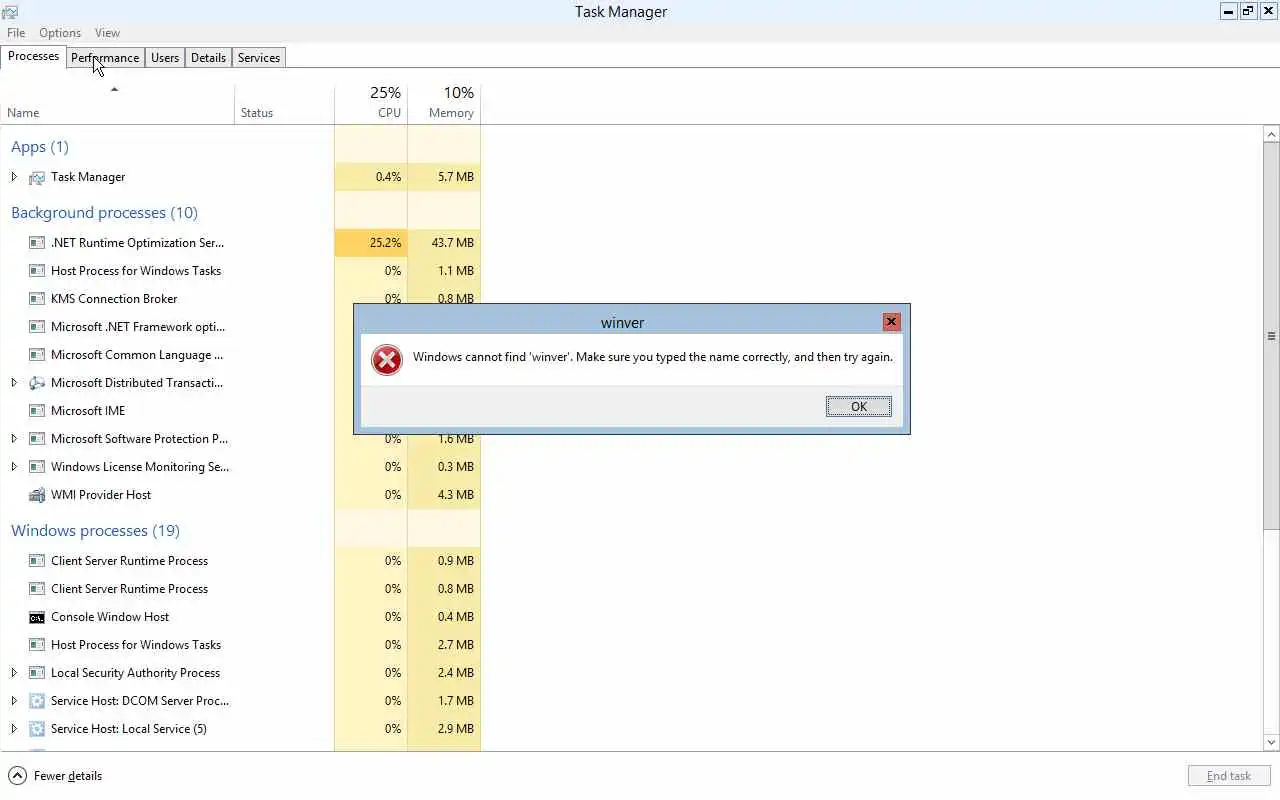Click the Windows processes (19) heading
Viewport: 1280px width, 800px height.
[x=95, y=531]
